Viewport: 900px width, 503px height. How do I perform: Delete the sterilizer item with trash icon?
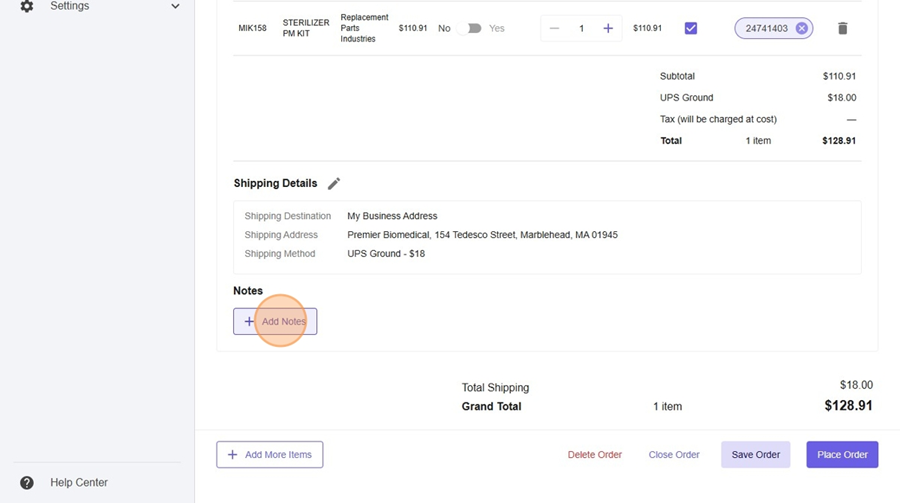coord(842,29)
